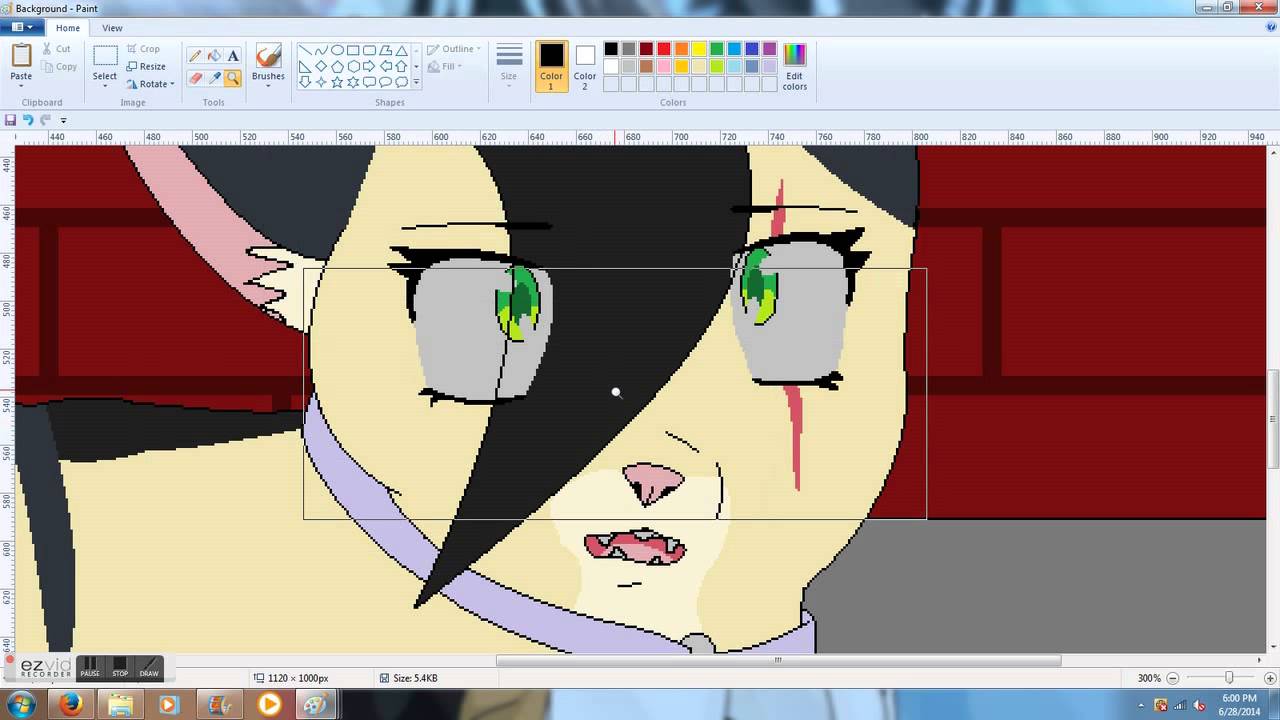Choose the Five-point star shape

pyautogui.click(x=337, y=82)
